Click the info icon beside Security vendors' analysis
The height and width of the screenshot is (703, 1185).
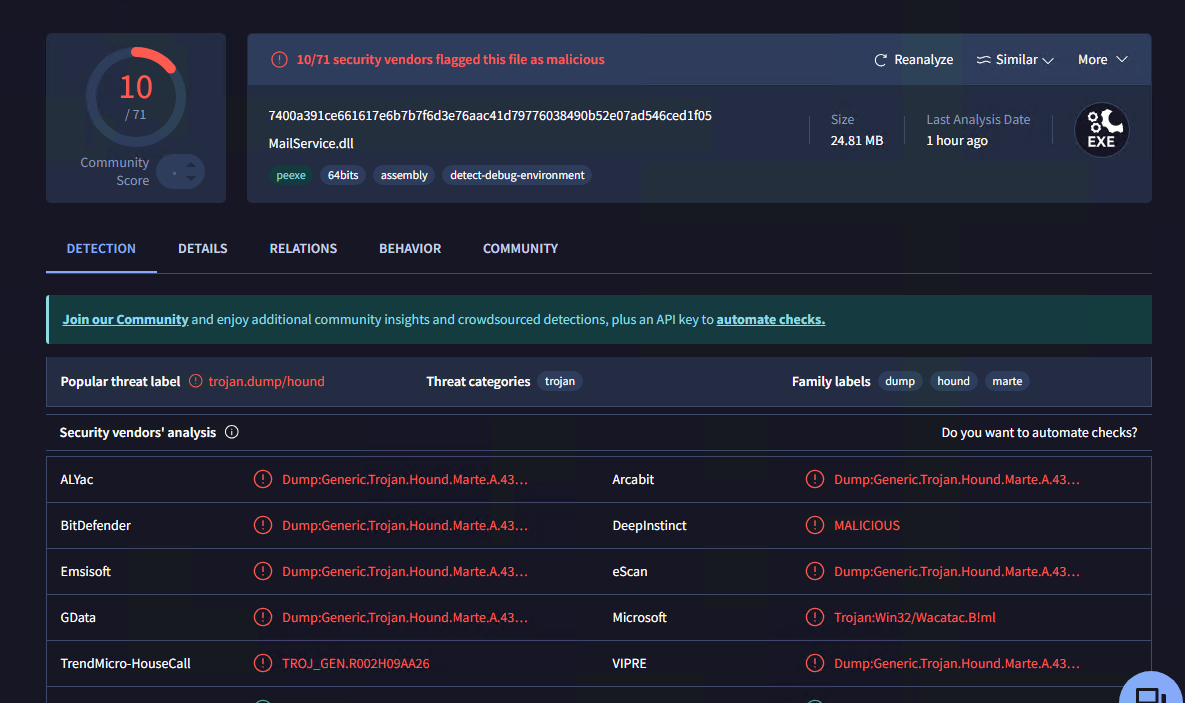[x=232, y=433]
